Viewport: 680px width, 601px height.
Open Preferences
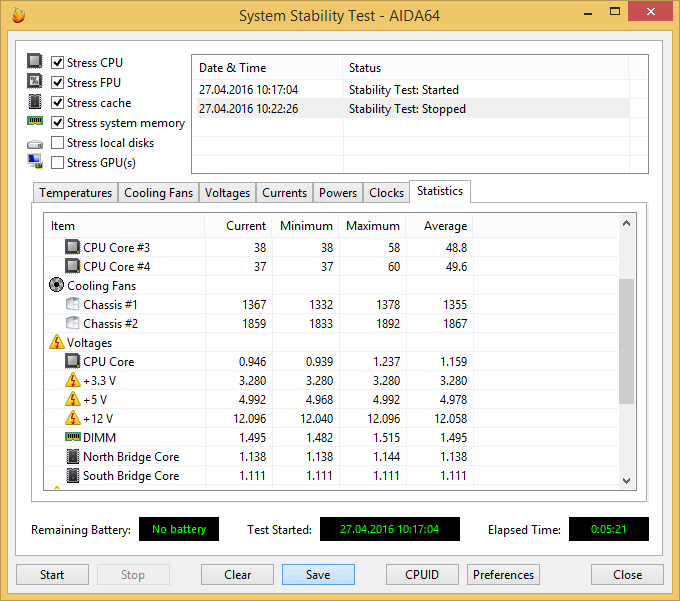(503, 575)
